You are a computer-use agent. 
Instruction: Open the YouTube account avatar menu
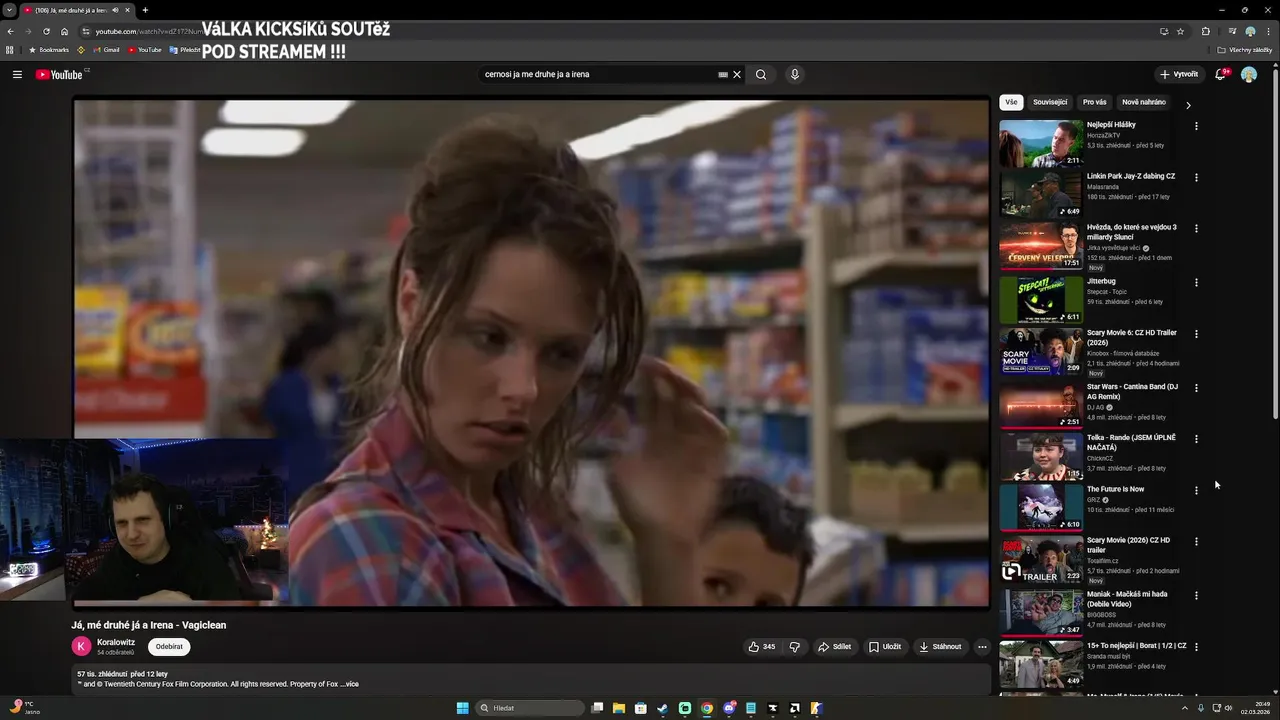tap(1249, 74)
